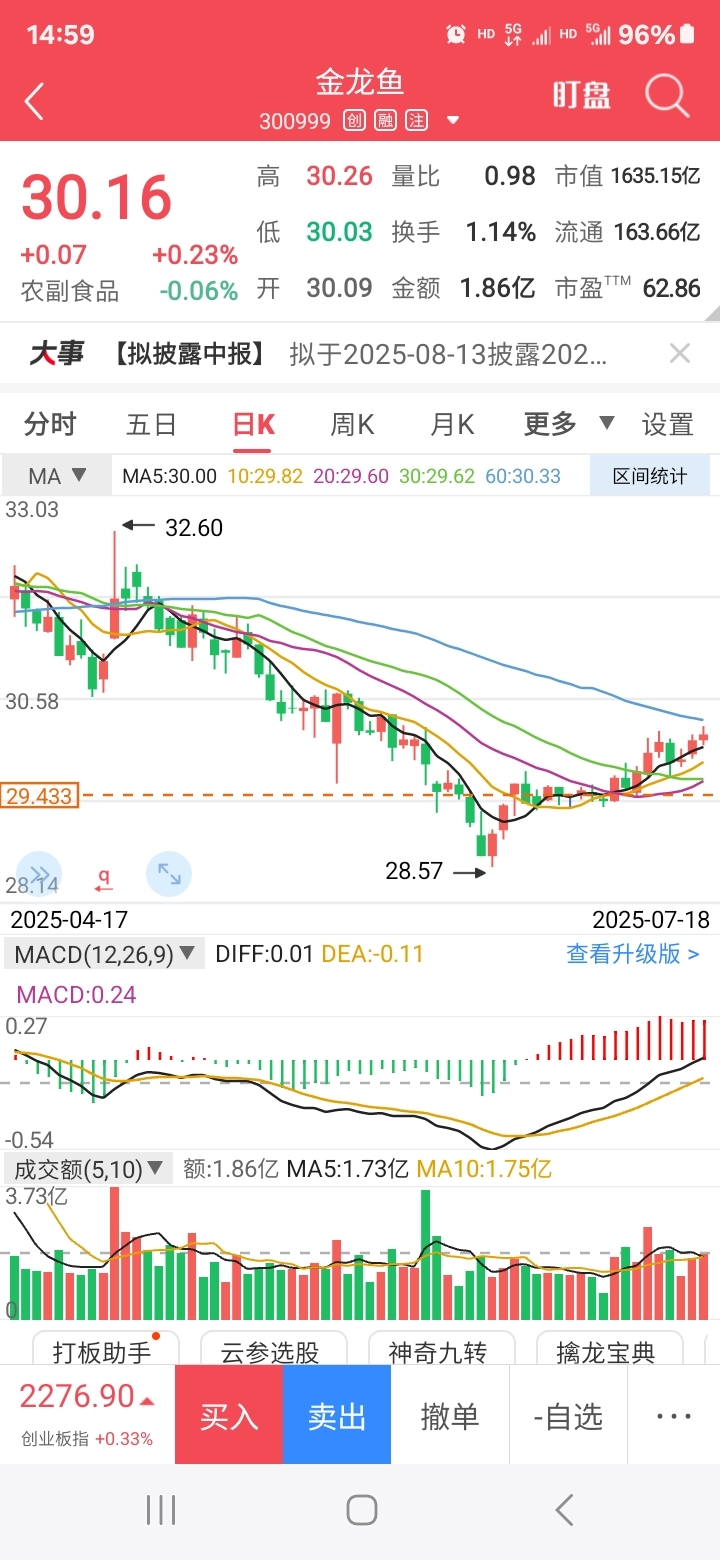This screenshot has width=720, height=1560.
Task: Tap the fullscreen chart icon
Action: [x=169, y=874]
